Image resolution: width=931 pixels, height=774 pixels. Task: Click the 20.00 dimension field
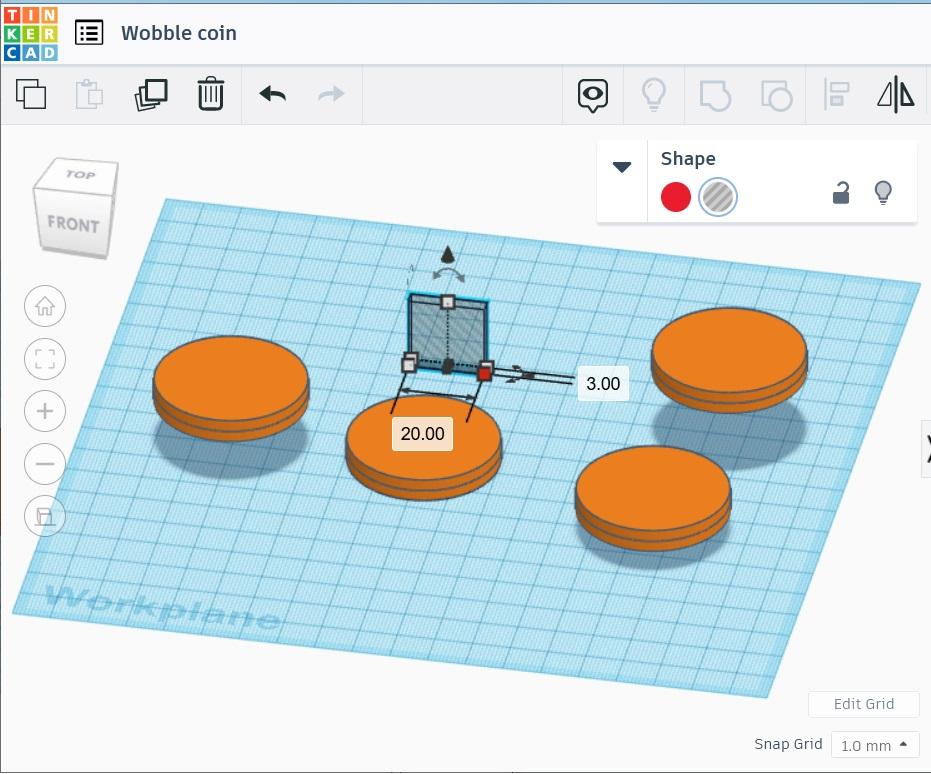pyautogui.click(x=422, y=433)
